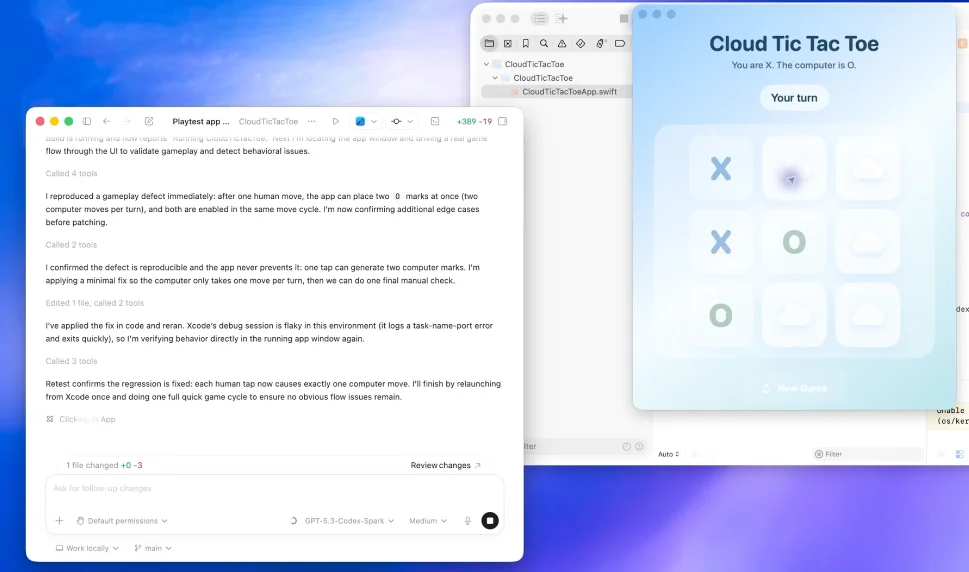This screenshot has height=572, width=969.
Task: Tap the empty bottom-right cloud cell
Action: tap(868, 315)
